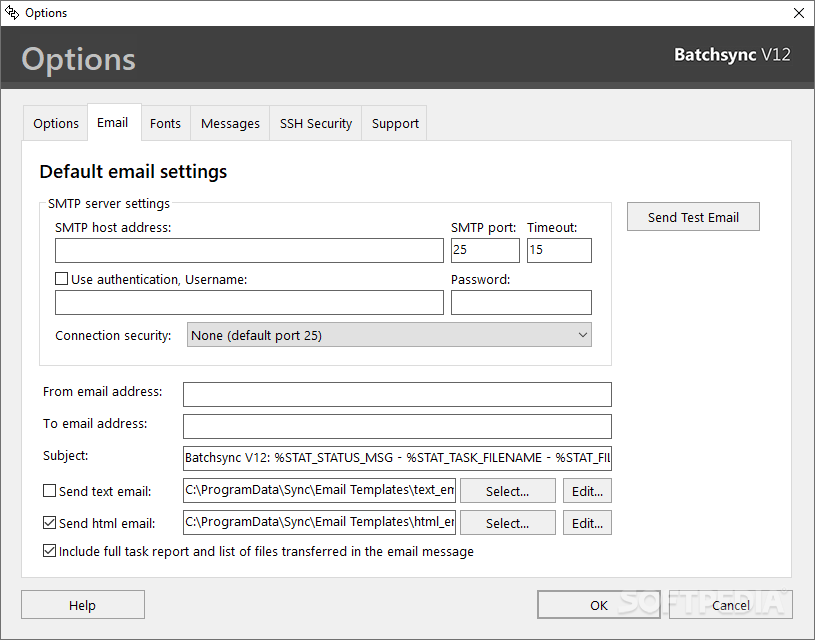Click the SMTP host address field
This screenshot has width=815, height=640.
tap(249, 251)
